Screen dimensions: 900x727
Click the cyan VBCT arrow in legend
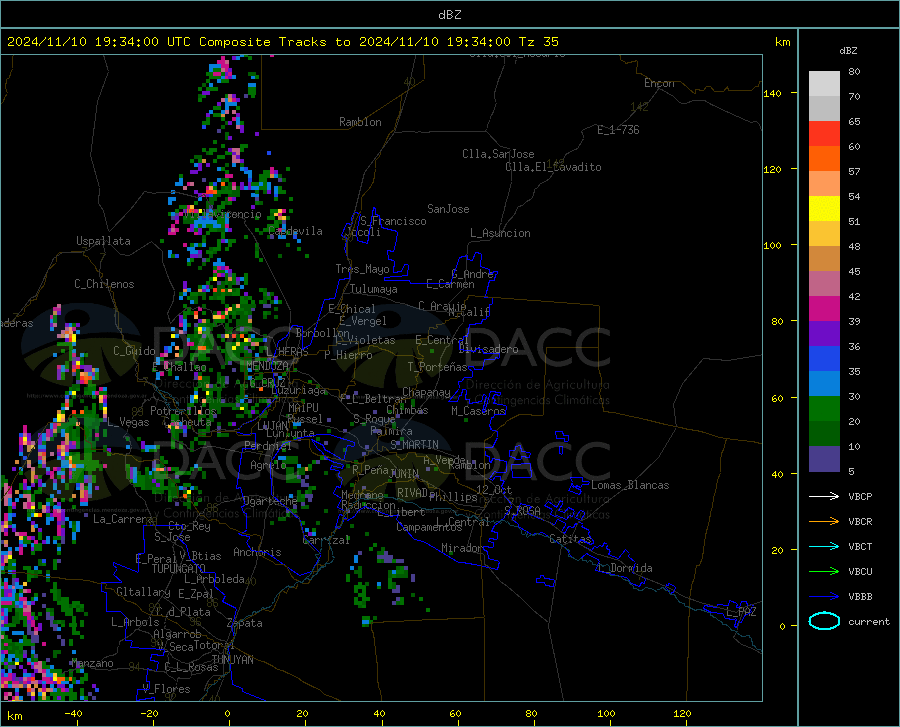824,546
